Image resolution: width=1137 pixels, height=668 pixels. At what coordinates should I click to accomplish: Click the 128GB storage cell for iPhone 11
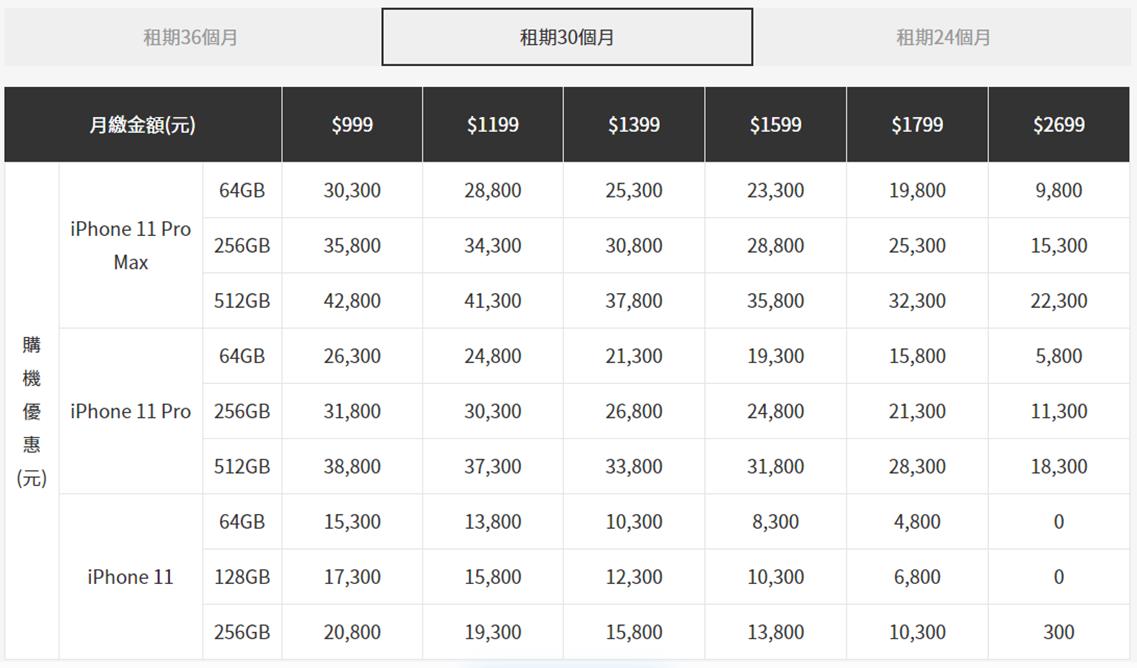[x=242, y=577]
